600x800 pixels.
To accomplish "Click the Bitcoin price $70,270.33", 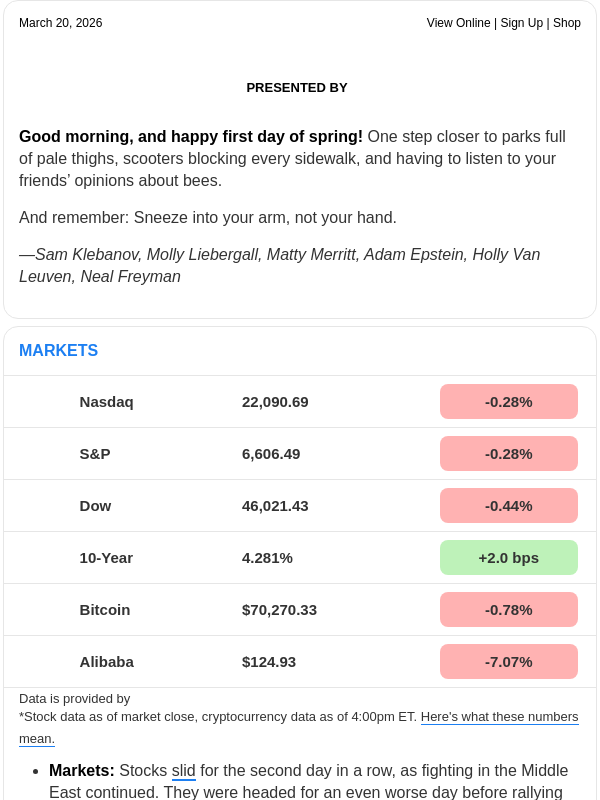I will (x=279, y=609).
